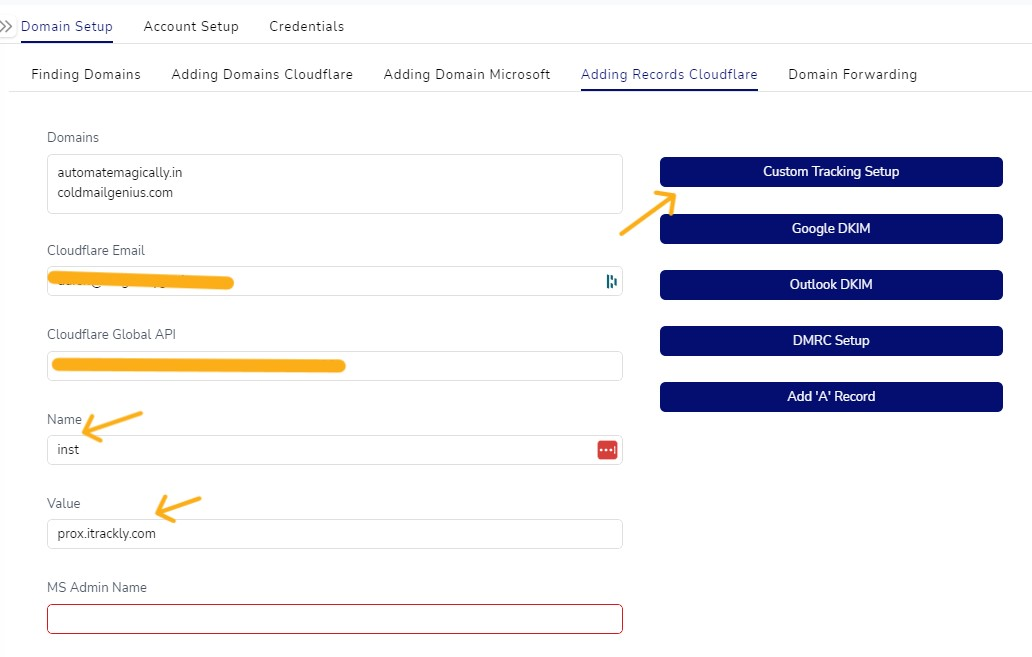Click the password manager icon in Cloudflare Email field
The image size is (1032, 657).
(611, 282)
